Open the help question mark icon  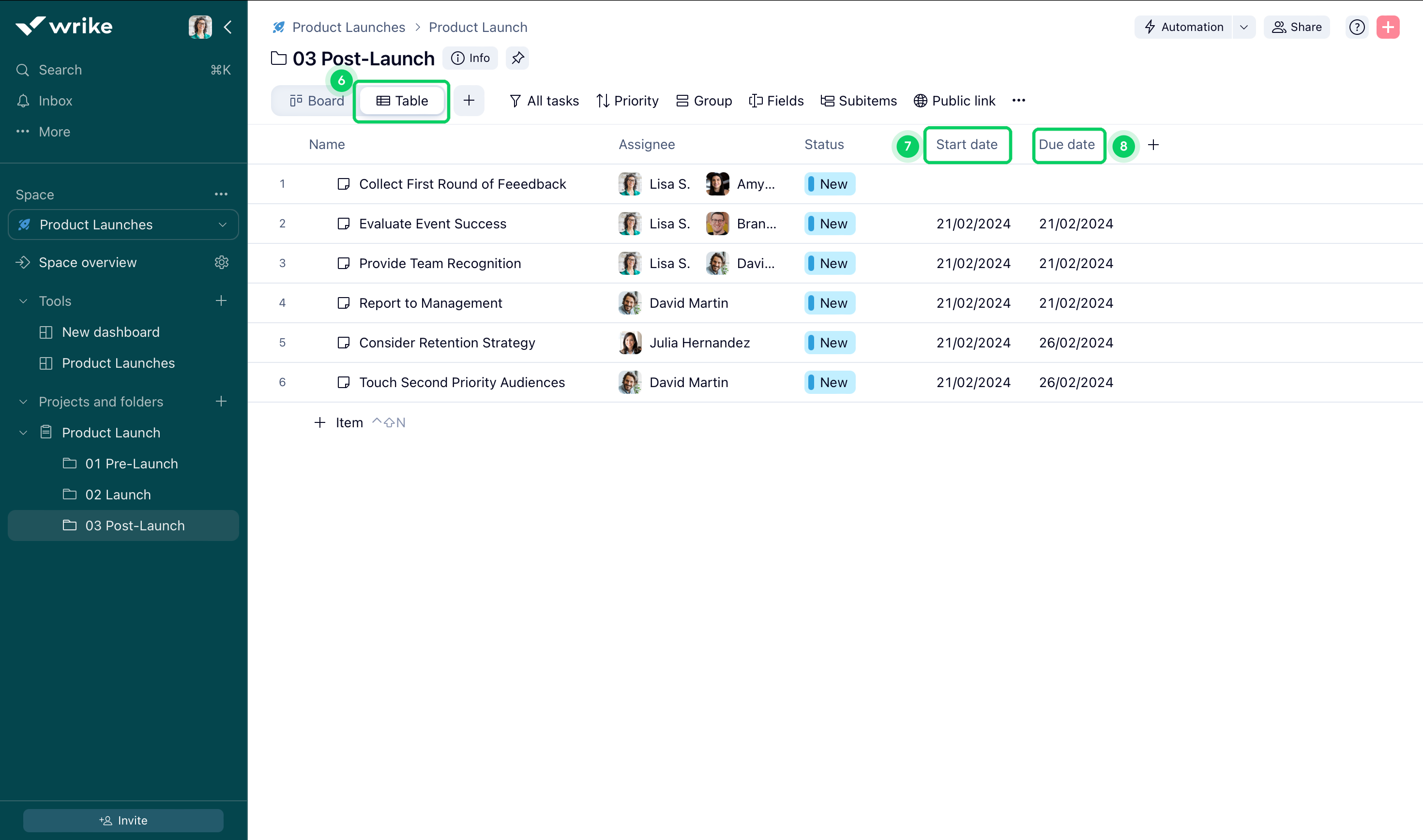coord(1356,27)
